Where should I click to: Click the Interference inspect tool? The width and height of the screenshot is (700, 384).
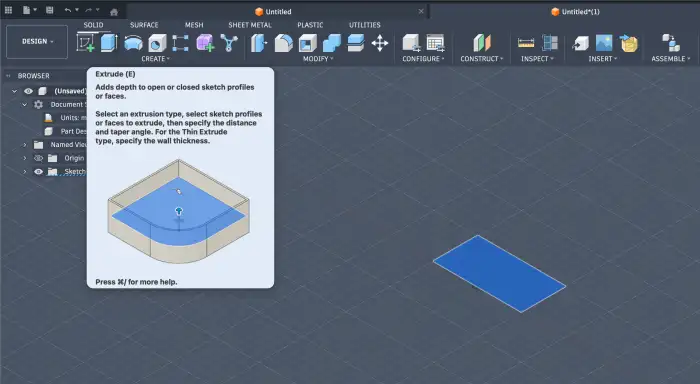[550, 43]
